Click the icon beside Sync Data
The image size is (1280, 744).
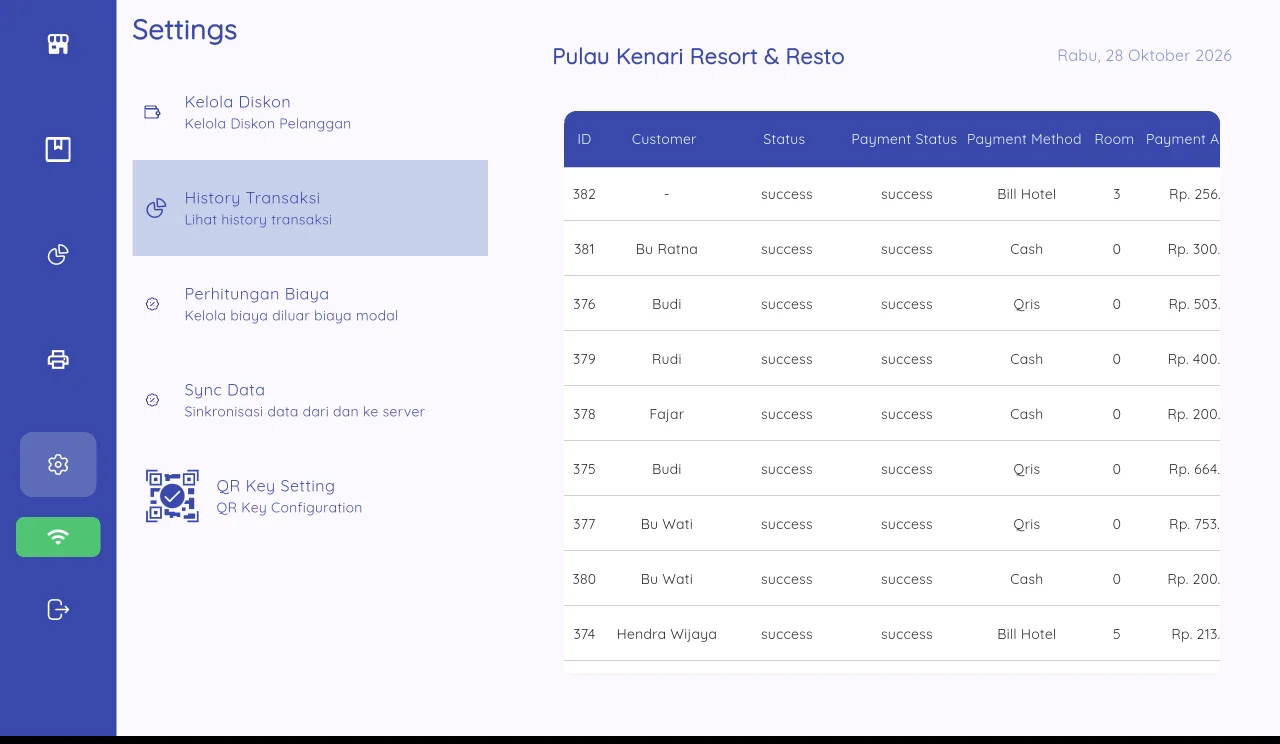click(153, 400)
